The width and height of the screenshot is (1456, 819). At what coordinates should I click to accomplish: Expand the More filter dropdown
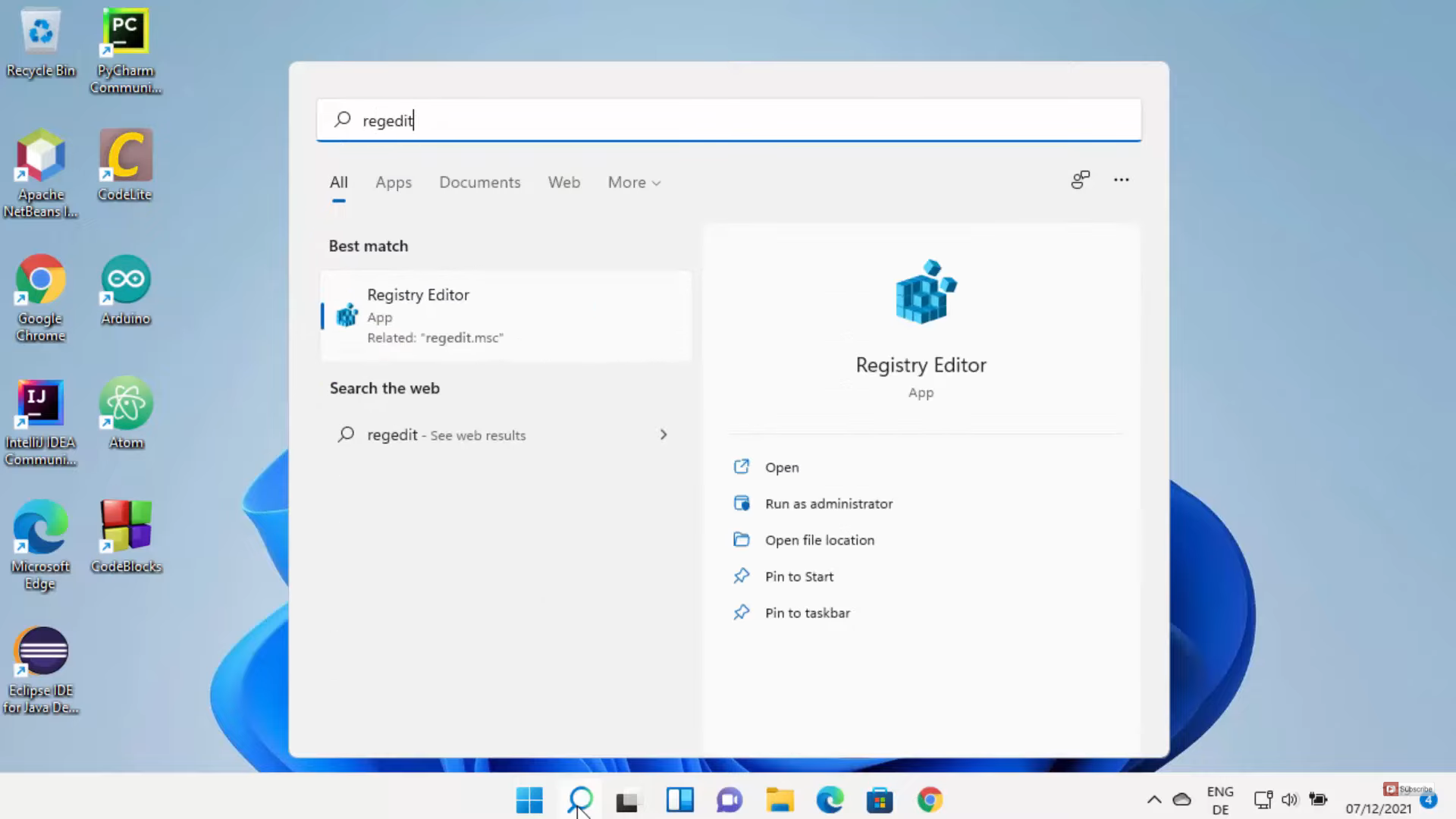click(634, 183)
